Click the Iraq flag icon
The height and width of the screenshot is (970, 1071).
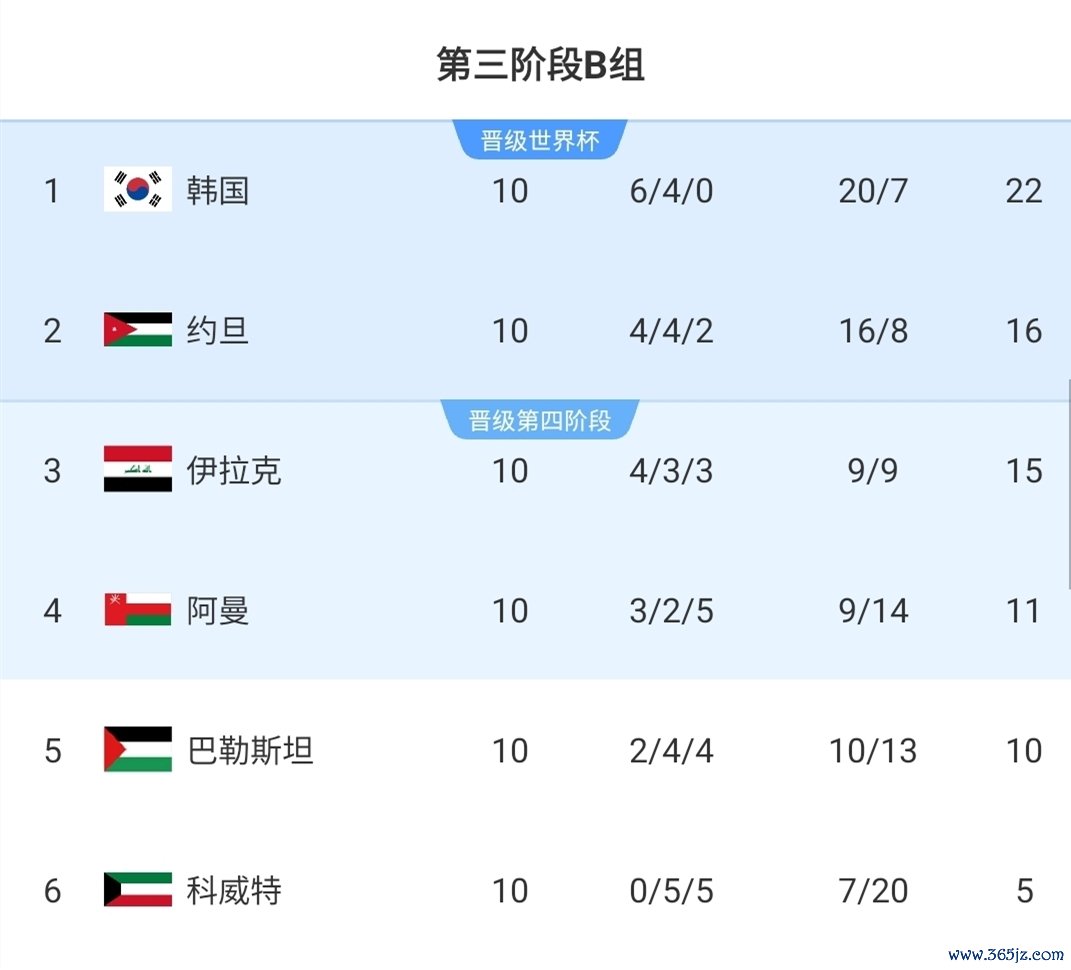click(138, 469)
